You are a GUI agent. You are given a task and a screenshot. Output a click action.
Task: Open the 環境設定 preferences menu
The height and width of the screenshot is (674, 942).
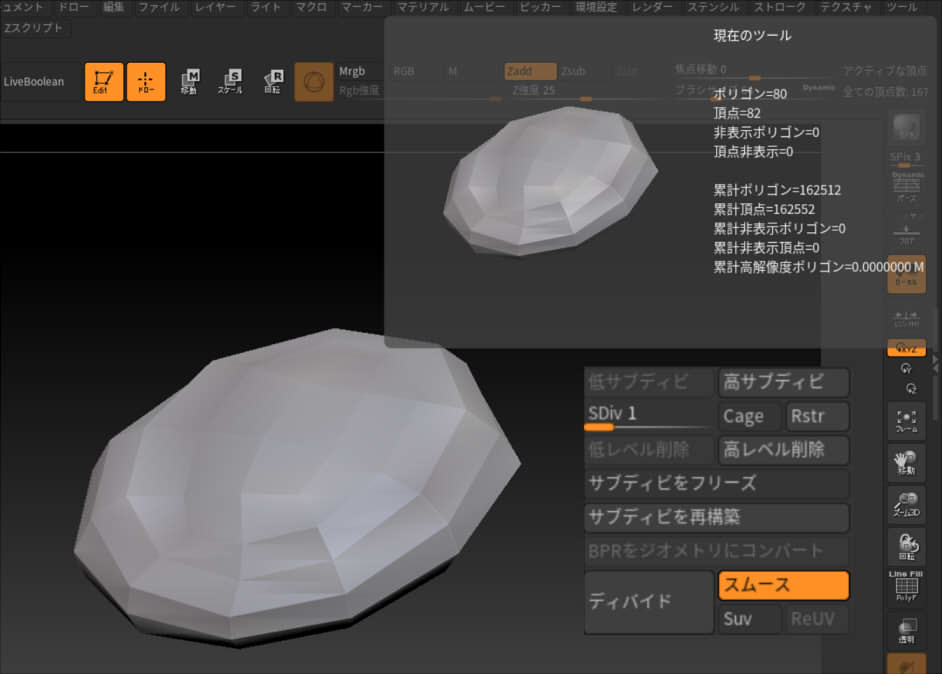(x=596, y=7)
